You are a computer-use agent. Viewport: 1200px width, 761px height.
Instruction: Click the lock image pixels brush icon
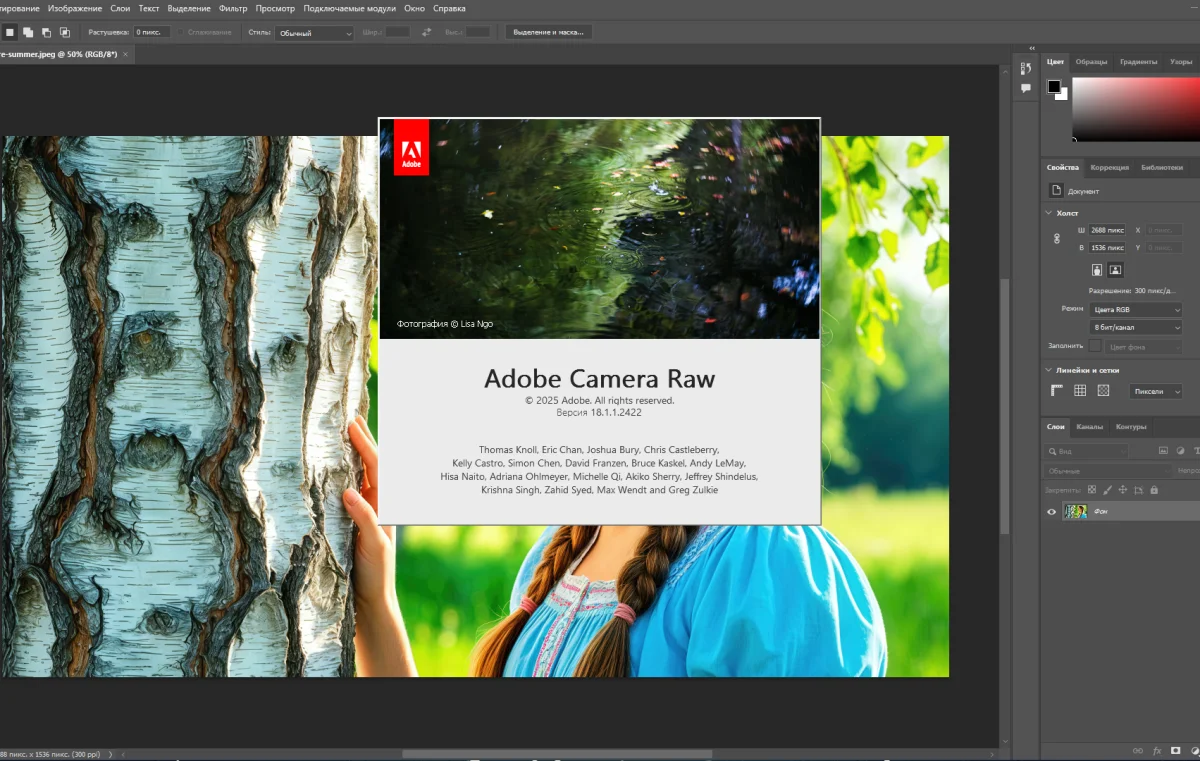1107,490
